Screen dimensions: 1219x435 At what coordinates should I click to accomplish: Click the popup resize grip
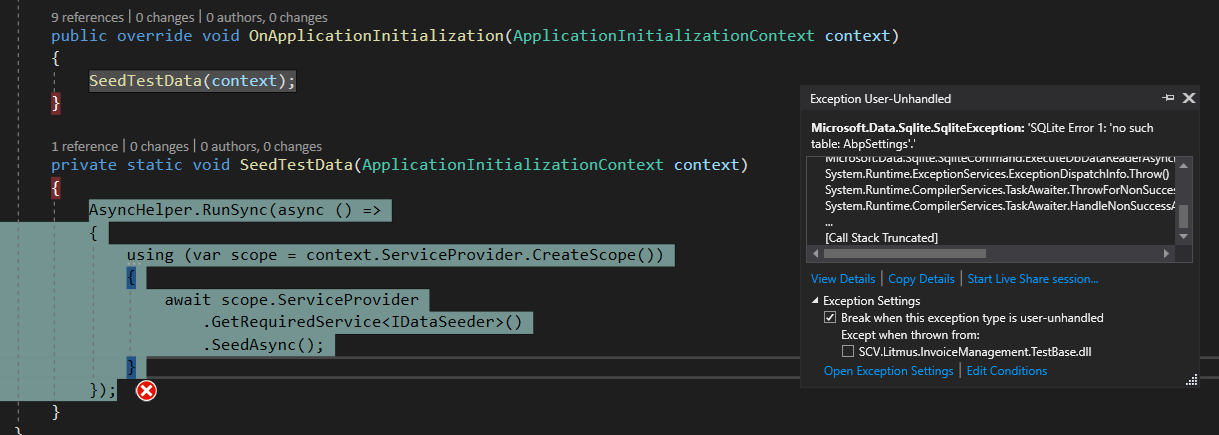tap(1191, 379)
